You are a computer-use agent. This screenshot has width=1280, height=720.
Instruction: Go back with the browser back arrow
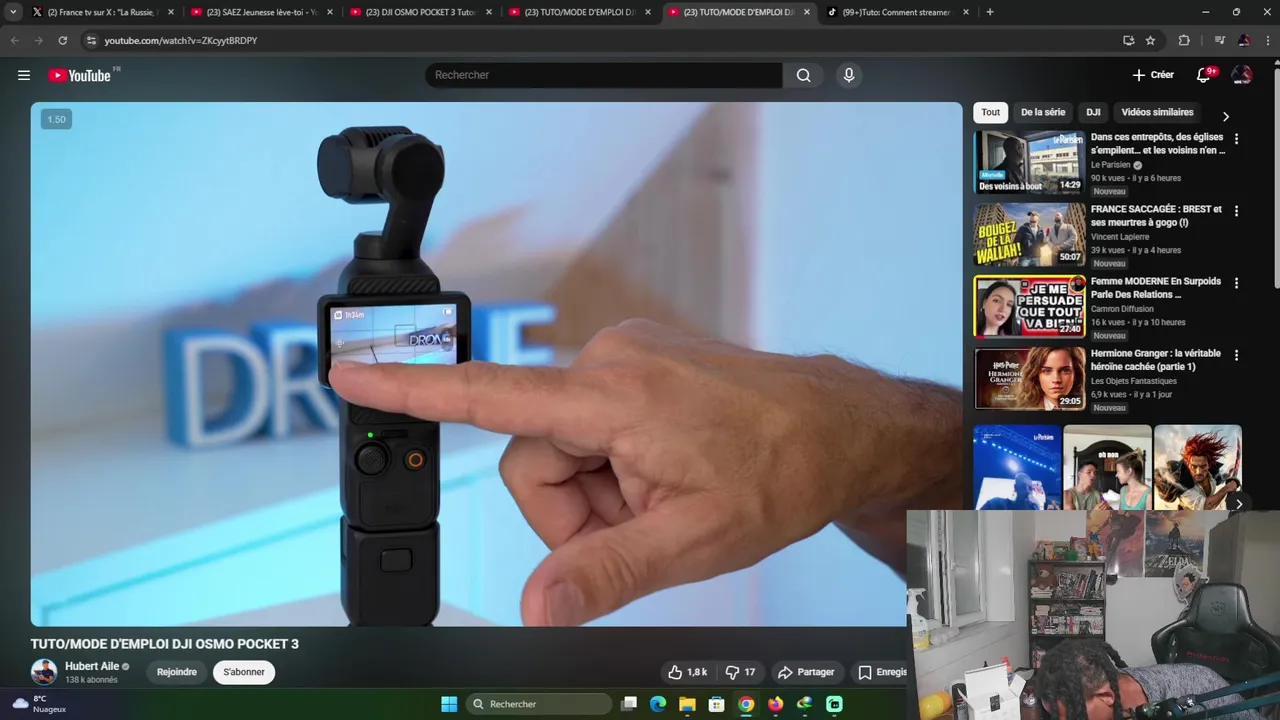(15, 40)
